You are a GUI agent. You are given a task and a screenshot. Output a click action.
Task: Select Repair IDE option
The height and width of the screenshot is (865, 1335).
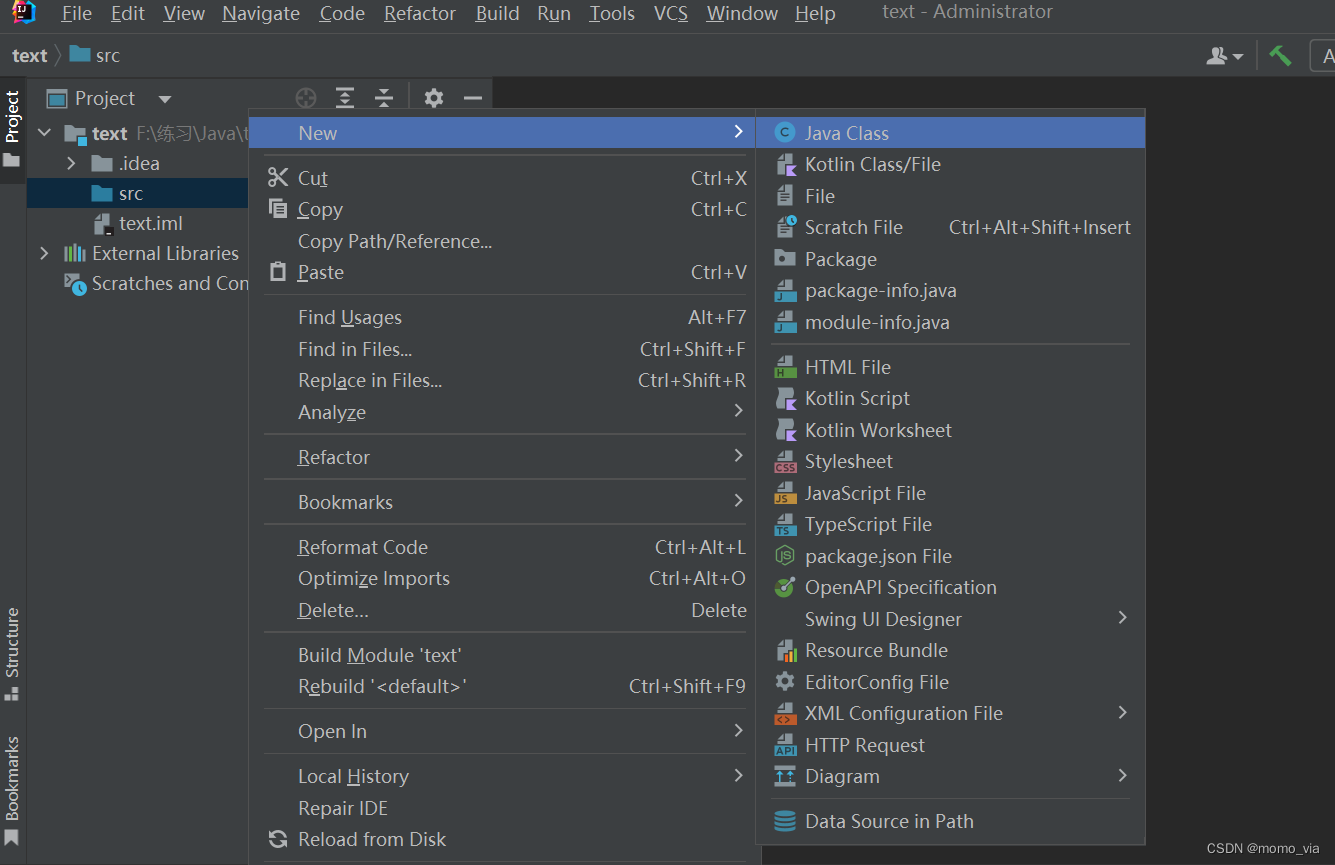point(502,808)
